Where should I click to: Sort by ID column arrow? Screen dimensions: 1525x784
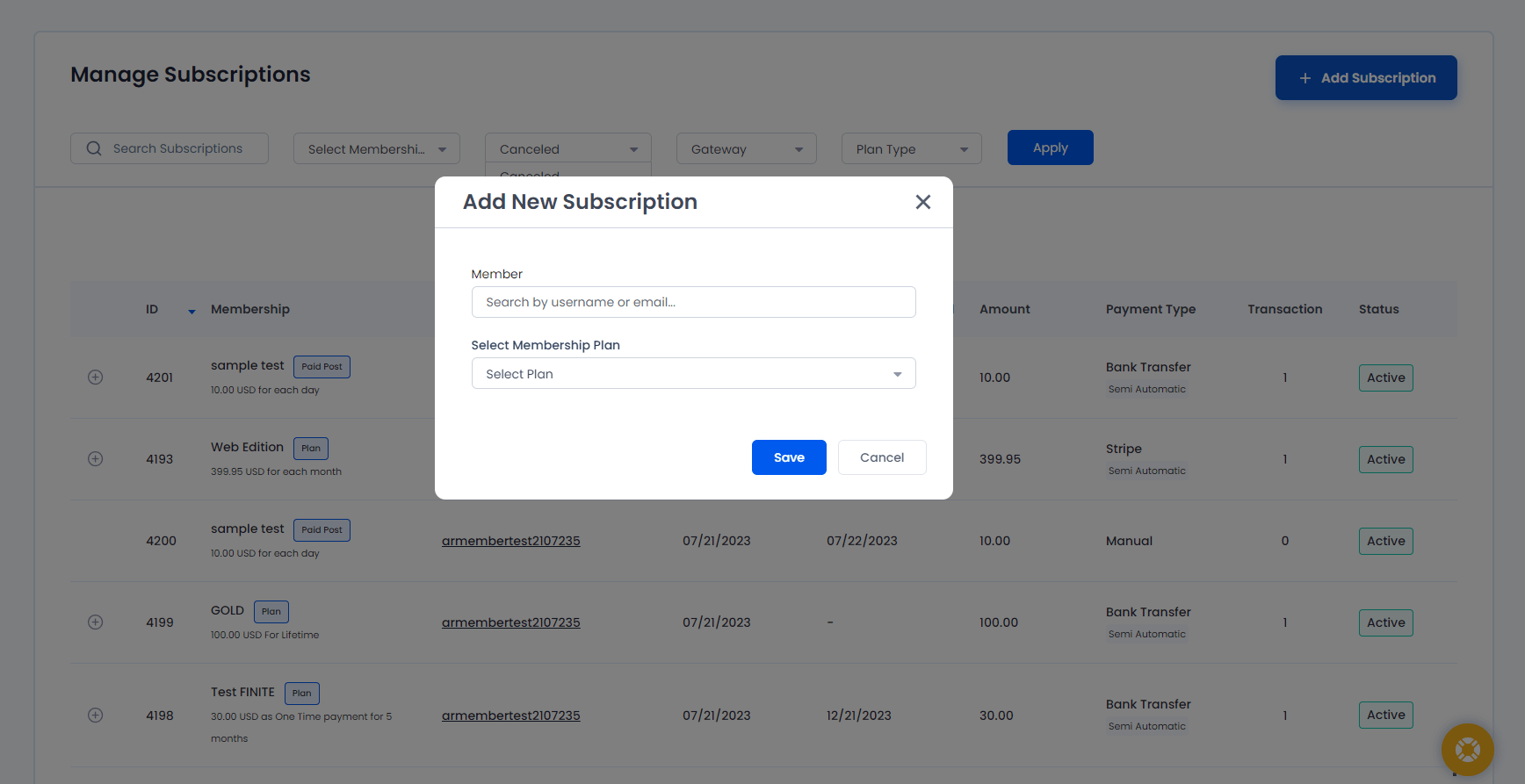[x=192, y=311]
